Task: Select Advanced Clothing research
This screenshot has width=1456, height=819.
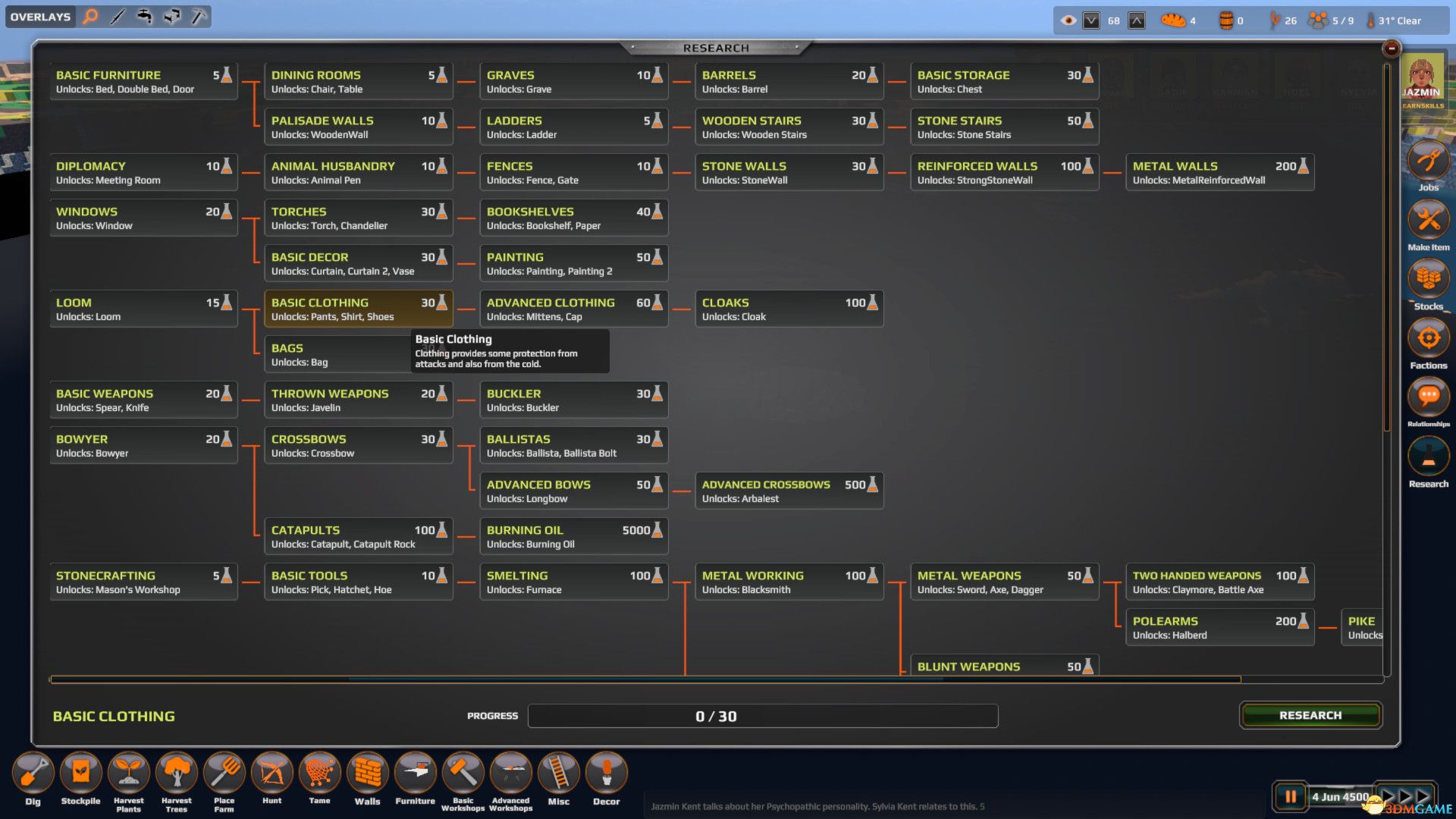Action: coord(574,309)
